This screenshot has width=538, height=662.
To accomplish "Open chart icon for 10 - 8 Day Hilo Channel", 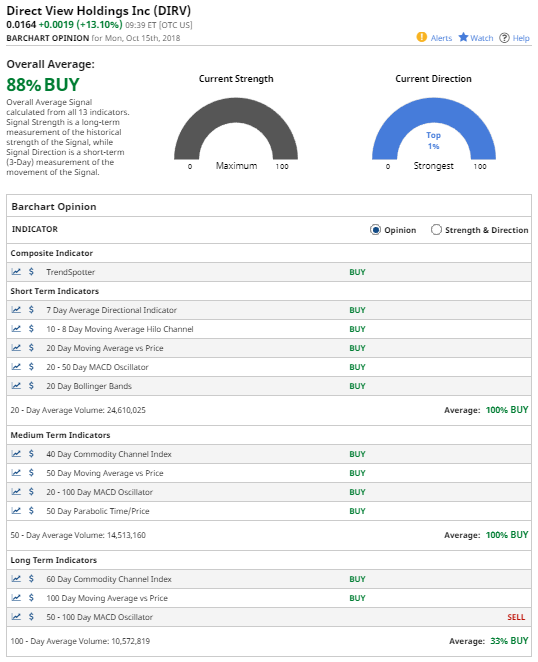I will 16,328.
